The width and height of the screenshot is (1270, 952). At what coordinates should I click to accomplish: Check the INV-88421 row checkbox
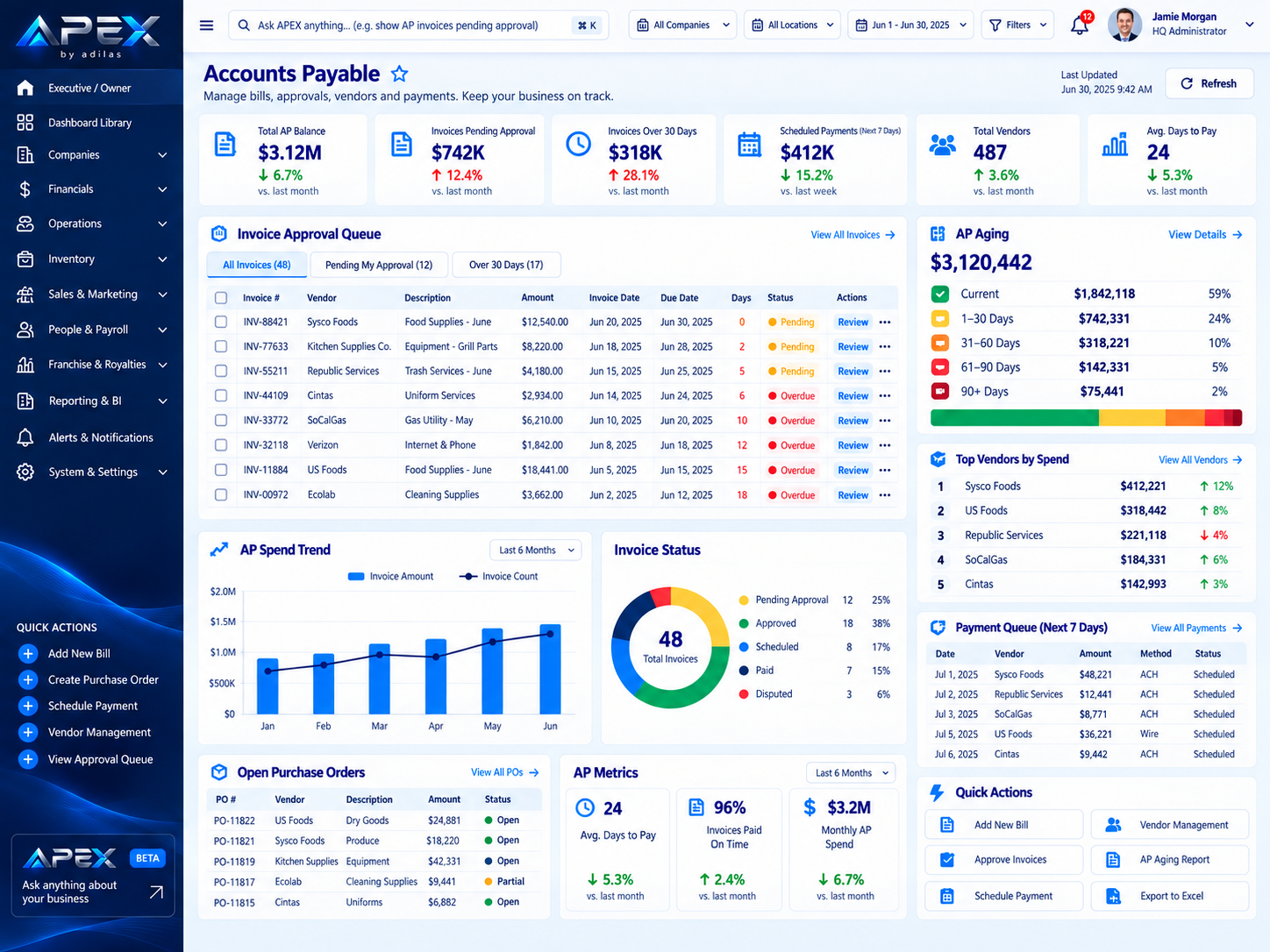tap(221, 322)
